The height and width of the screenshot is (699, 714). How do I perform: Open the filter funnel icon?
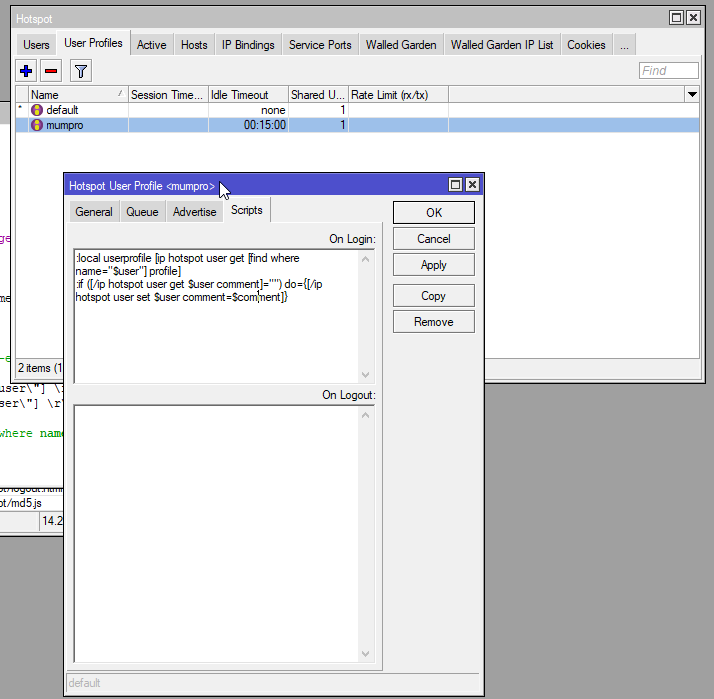tap(81, 71)
